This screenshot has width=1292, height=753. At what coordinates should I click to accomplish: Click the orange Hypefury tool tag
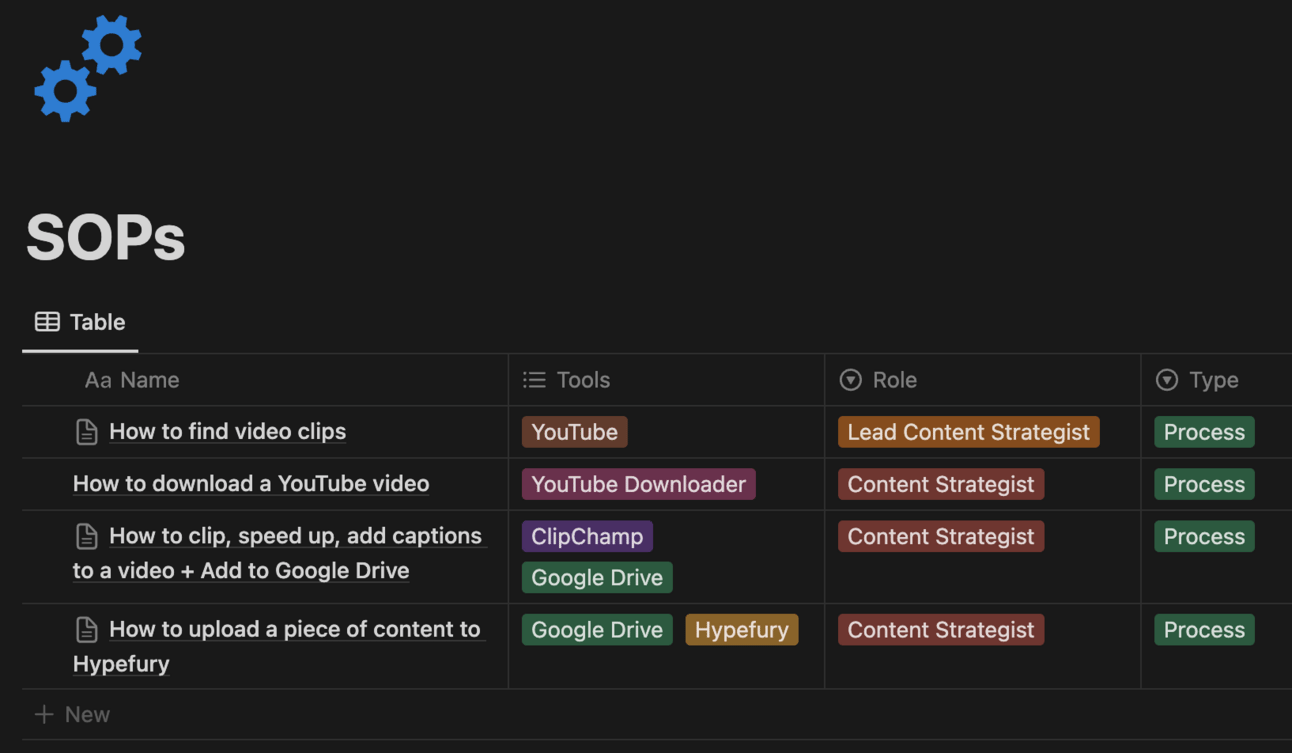tap(741, 630)
